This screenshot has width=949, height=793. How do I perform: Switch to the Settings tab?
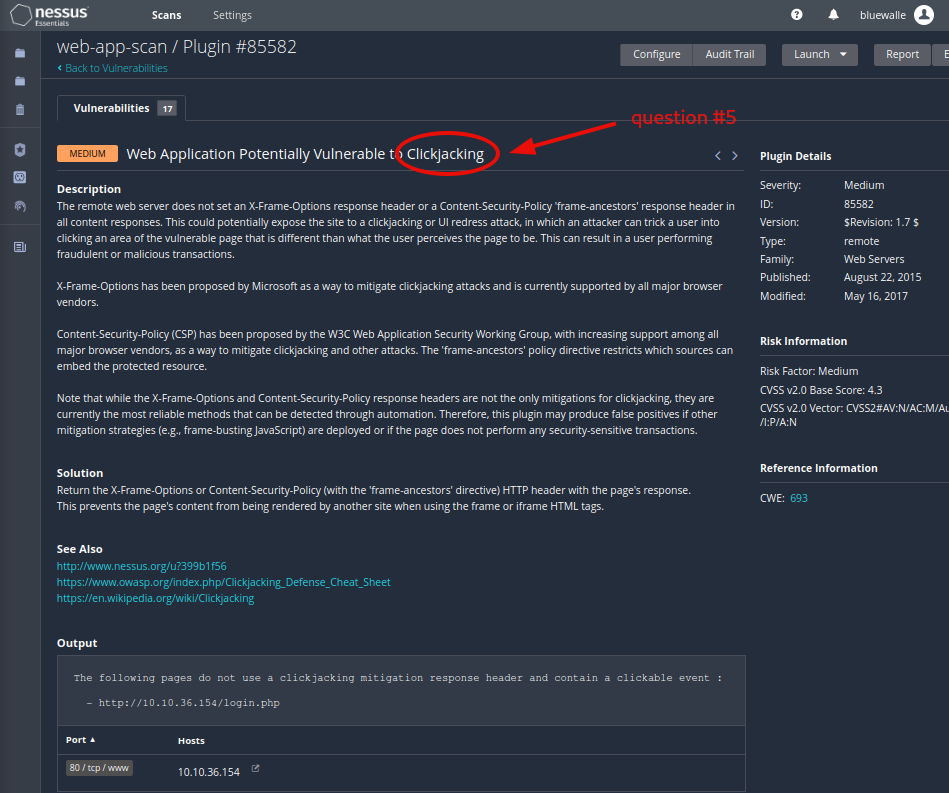click(232, 15)
